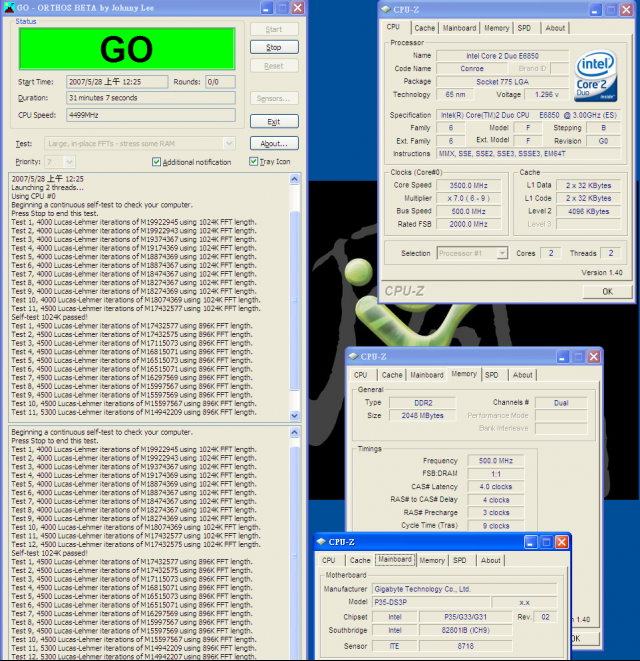Click the Southbridge value 82801IB (ICH9)
This screenshot has width=640, height=661.
coord(465,630)
